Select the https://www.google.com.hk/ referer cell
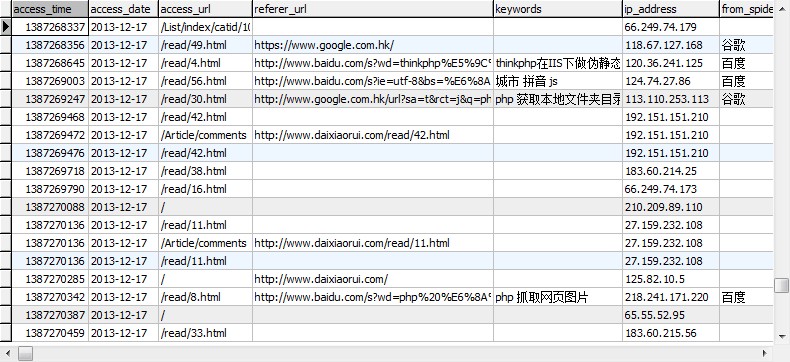This screenshot has height=362, width=790. click(372, 45)
